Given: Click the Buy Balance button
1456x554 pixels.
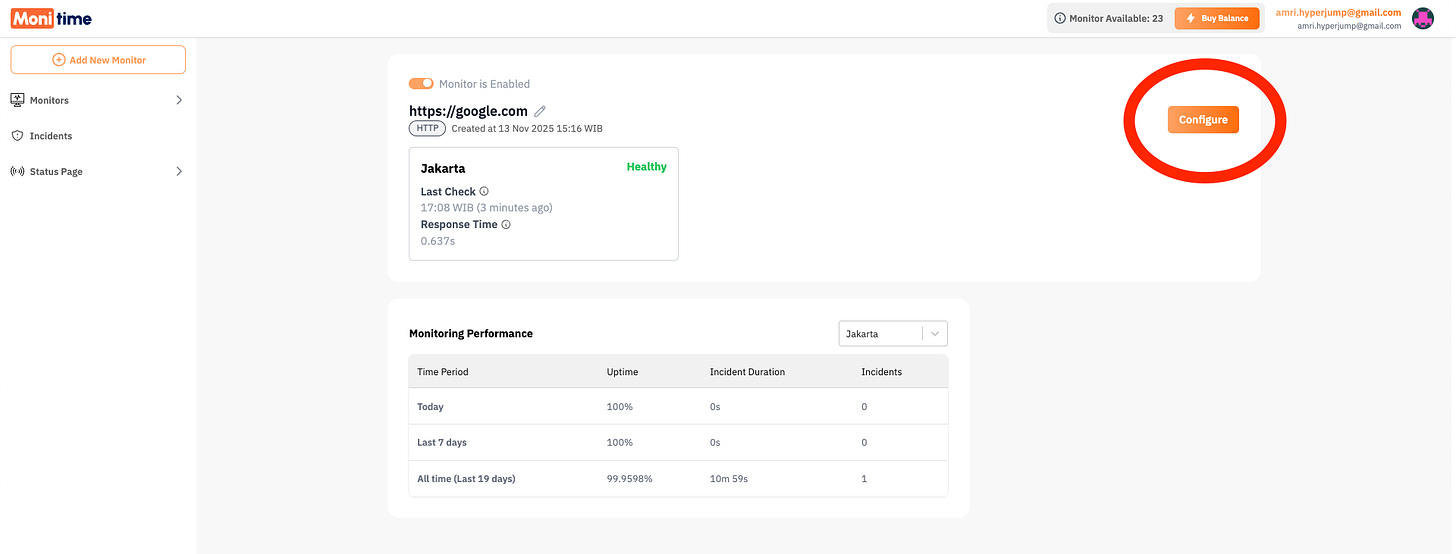Looking at the screenshot, I should point(1217,18).
